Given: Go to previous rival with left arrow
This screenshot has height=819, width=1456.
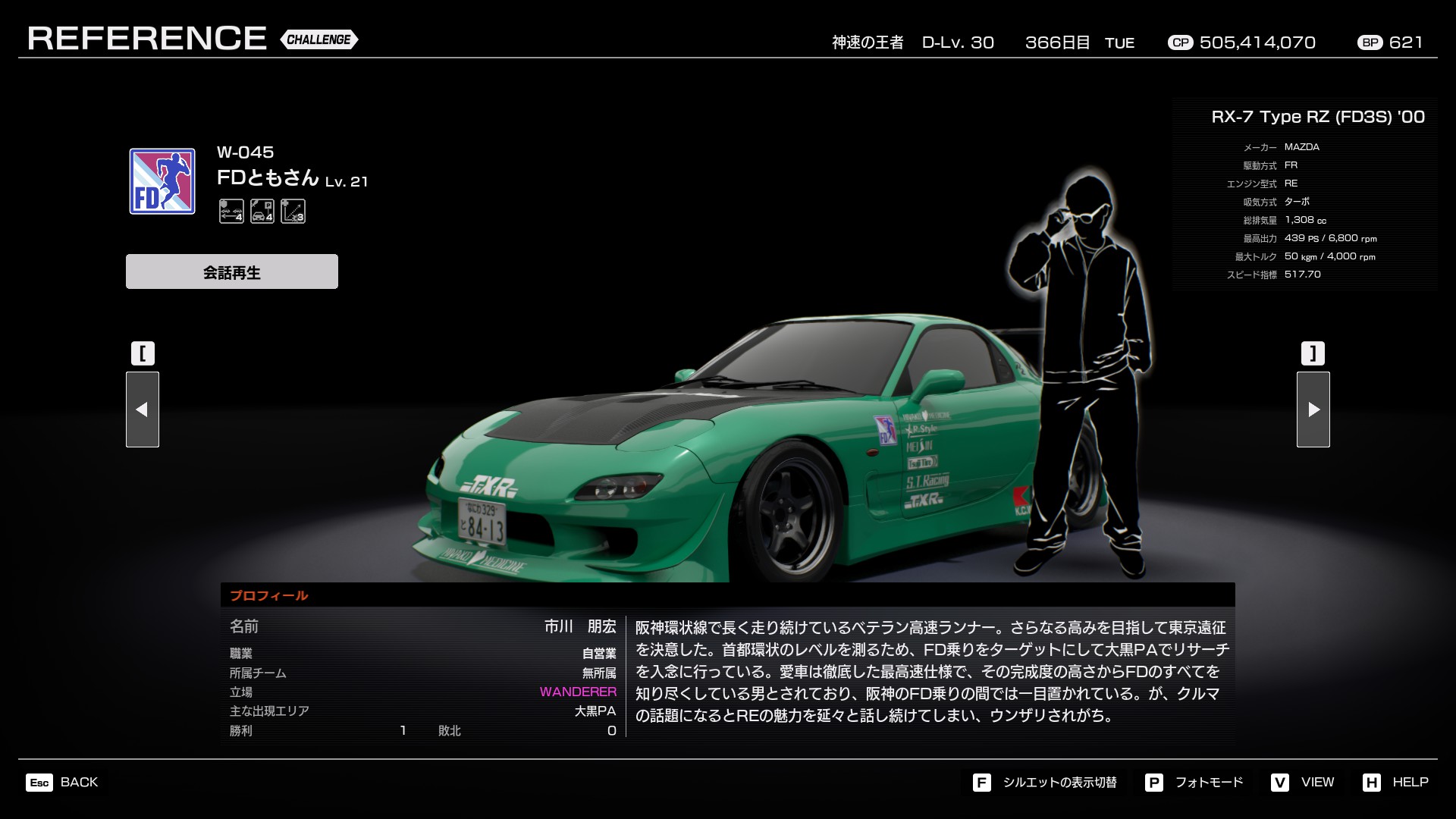Looking at the screenshot, I should click(x=143, y=409).
